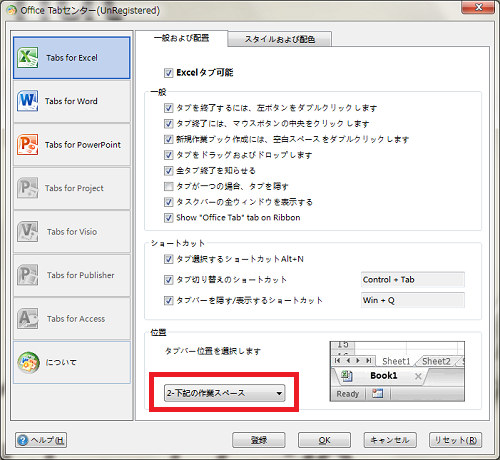Select the Tabs for Excel icon
The width and height of the screenshot is (500, 460).
28,58
